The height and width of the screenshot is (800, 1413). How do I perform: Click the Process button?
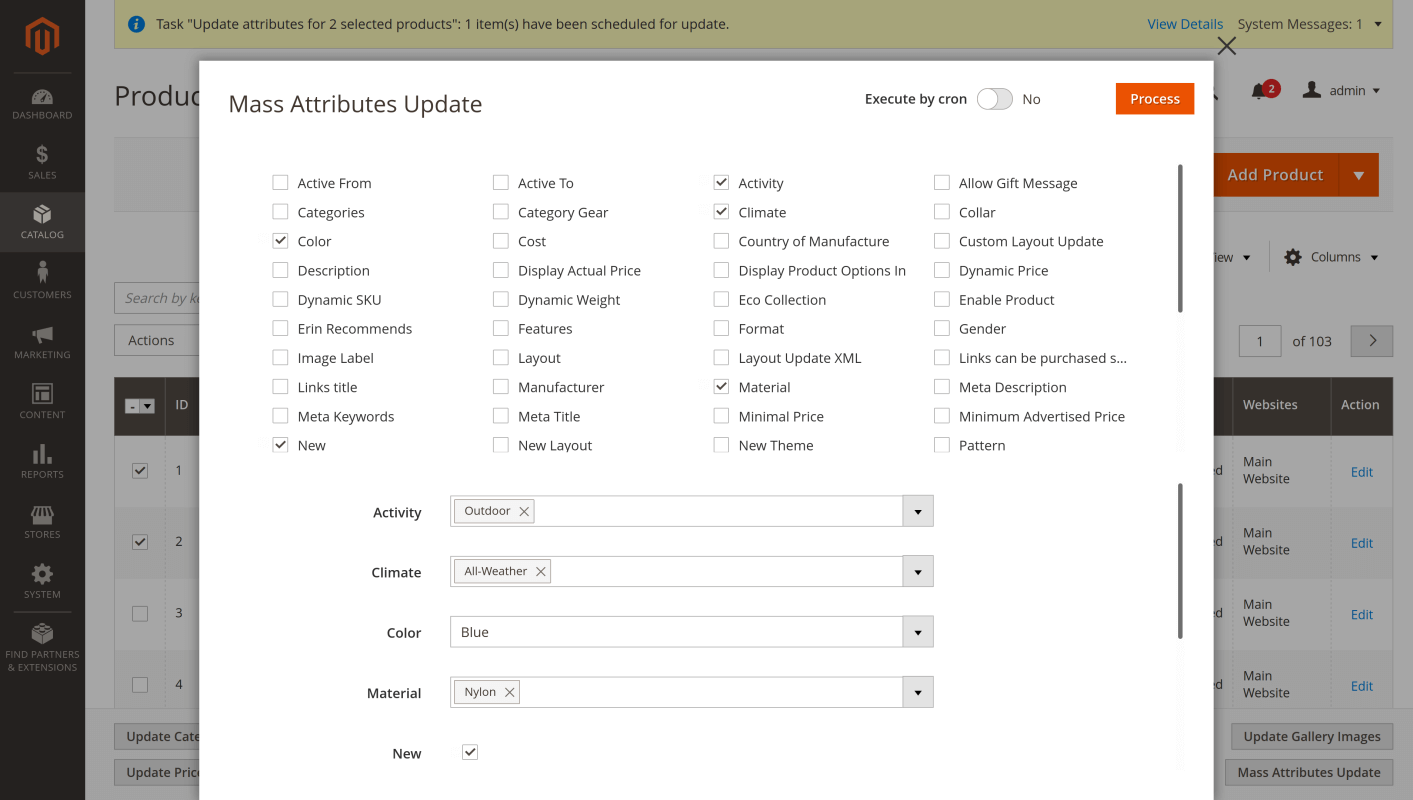[x=1154, y=99]
